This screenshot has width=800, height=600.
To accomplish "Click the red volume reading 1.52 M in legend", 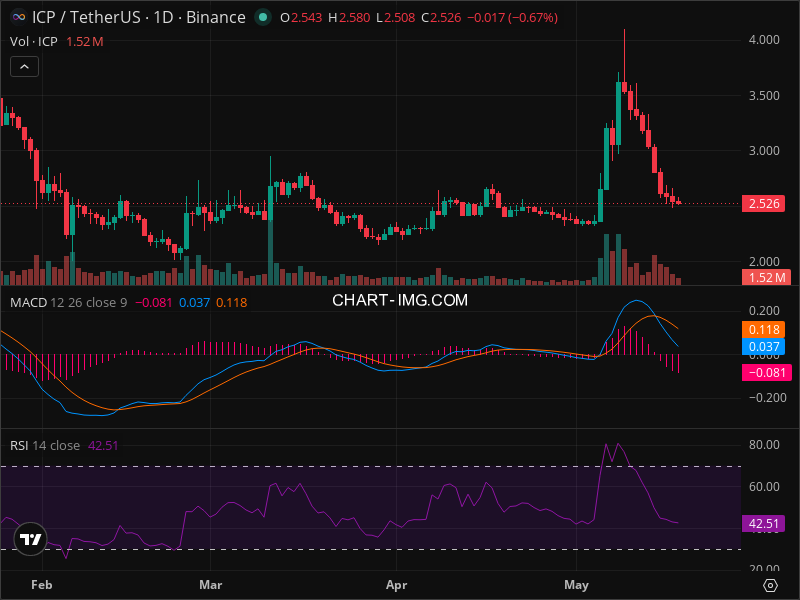I will pyautogui.click(x=85, y=41).
